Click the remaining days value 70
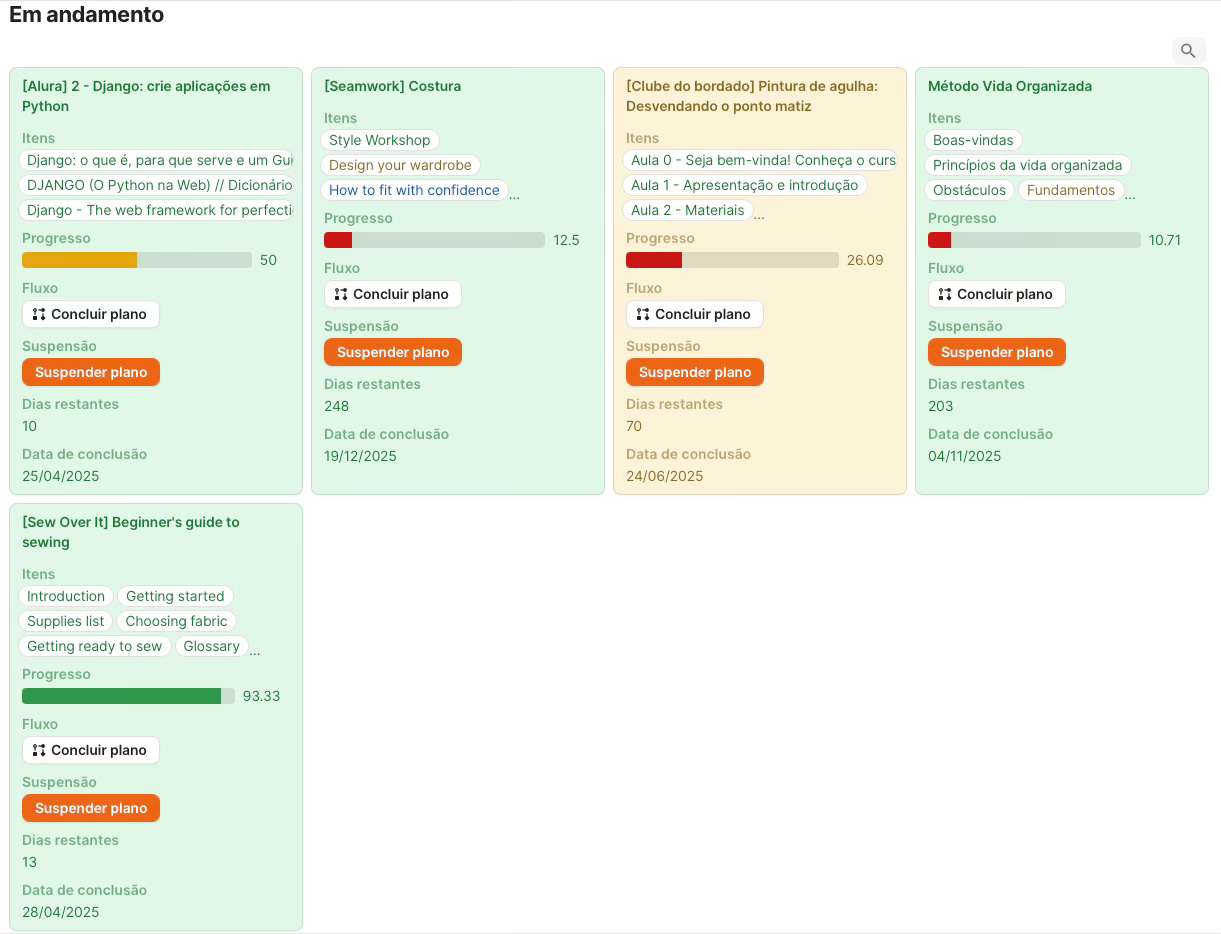The width and height of the screenshot is (1221, 934). point(634,426)
